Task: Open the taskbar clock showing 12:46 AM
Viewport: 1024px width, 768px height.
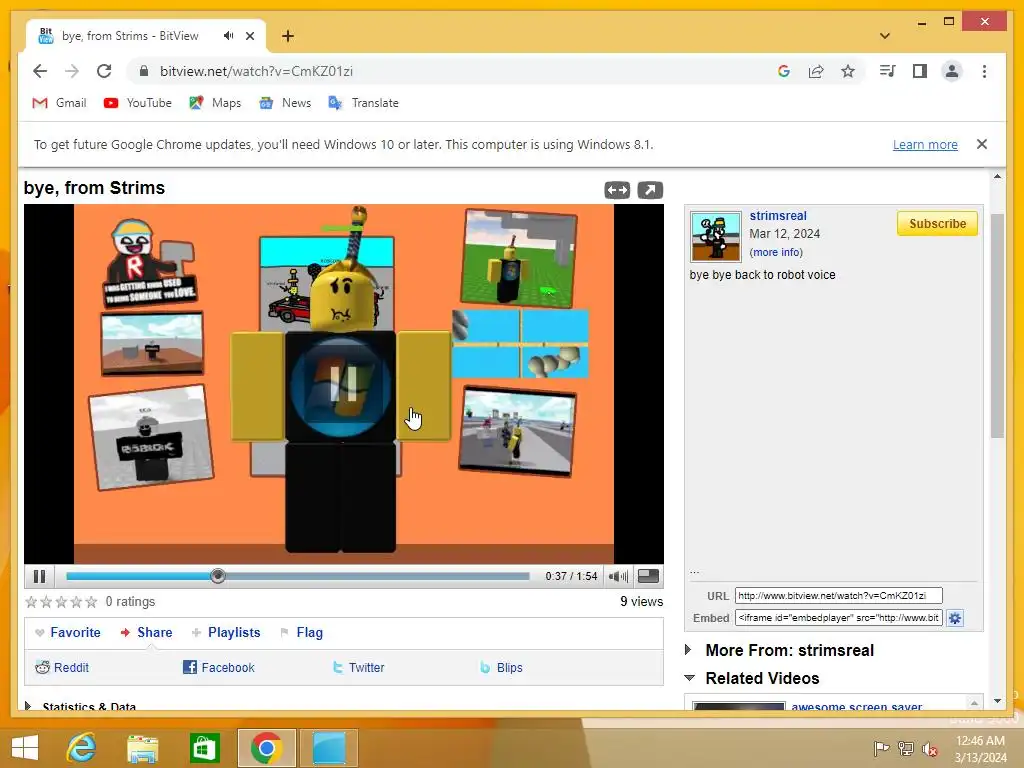Action: click(x=980, y=749)
